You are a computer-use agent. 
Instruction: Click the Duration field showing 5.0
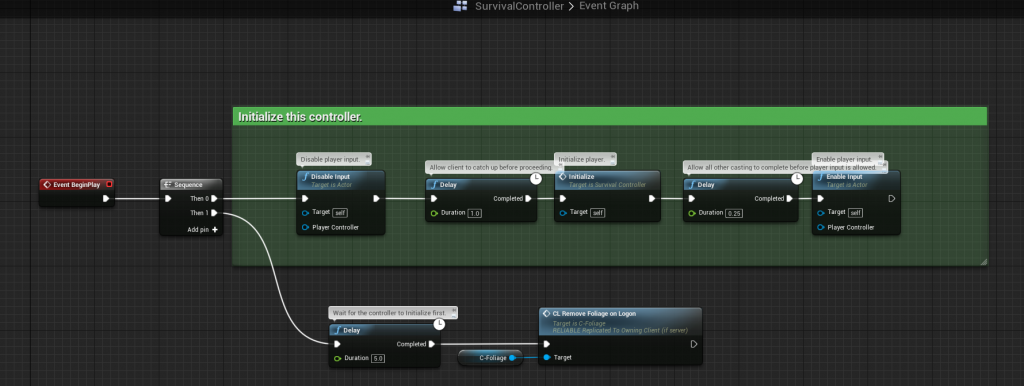coord(378,359)
